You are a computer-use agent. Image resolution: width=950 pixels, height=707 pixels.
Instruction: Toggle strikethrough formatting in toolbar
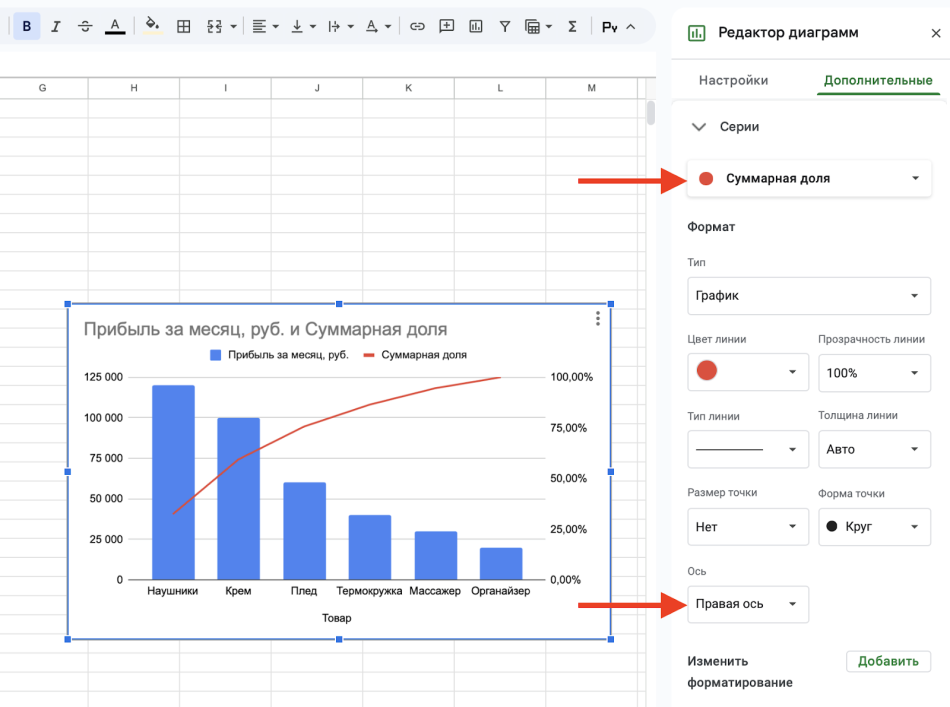(85, 26)
